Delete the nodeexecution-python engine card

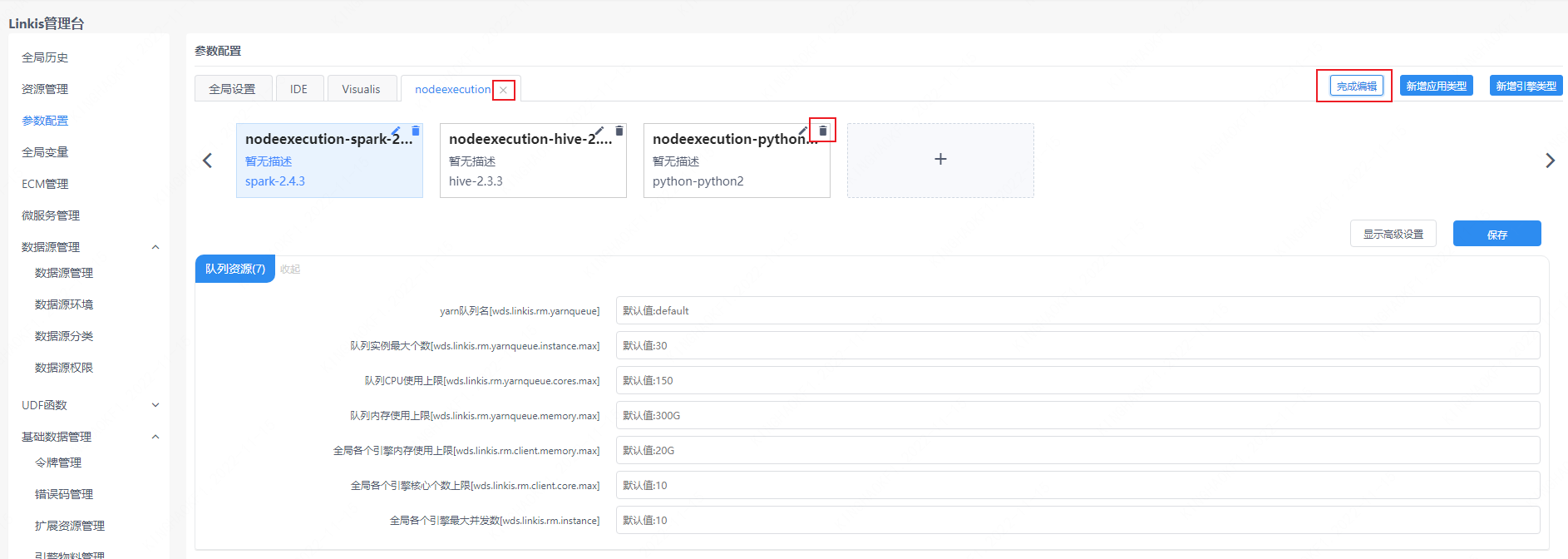[823, 131]
